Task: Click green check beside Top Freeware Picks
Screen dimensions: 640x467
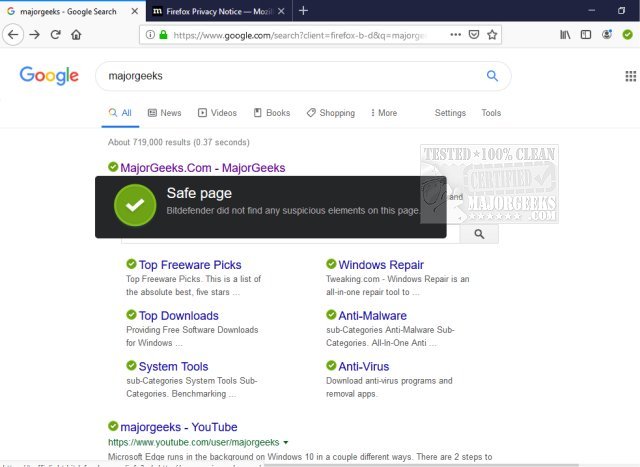Action: tap(131, 264)
